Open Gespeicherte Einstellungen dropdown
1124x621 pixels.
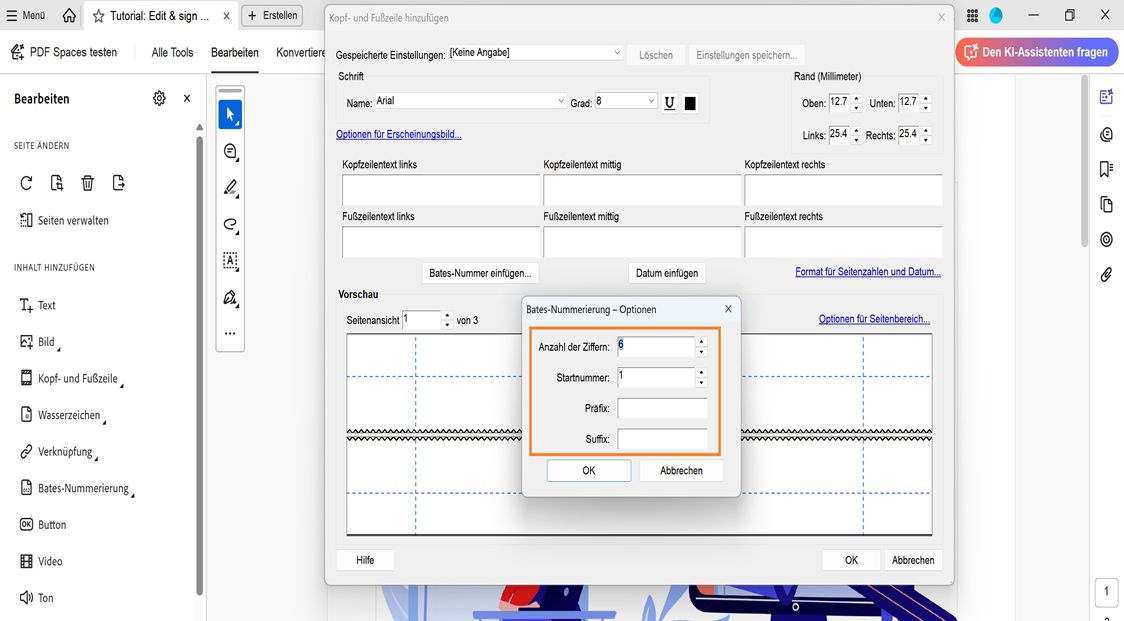[535, 53]
